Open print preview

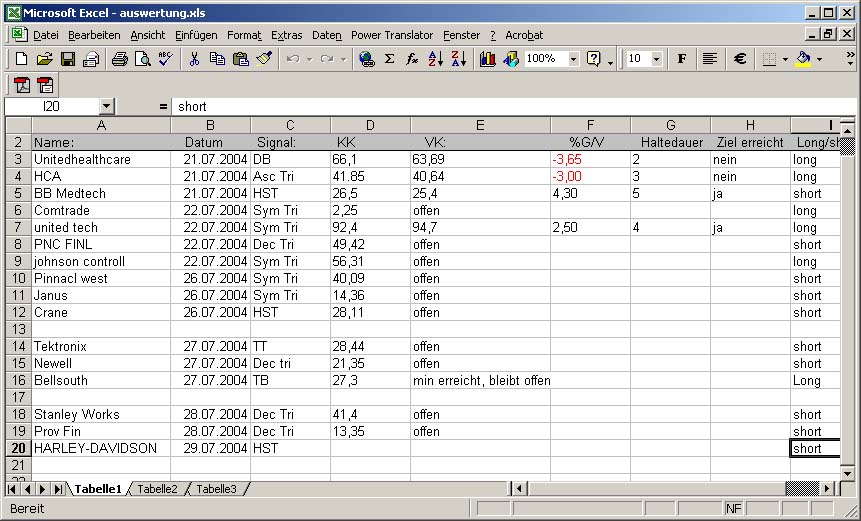pos(142,59)
